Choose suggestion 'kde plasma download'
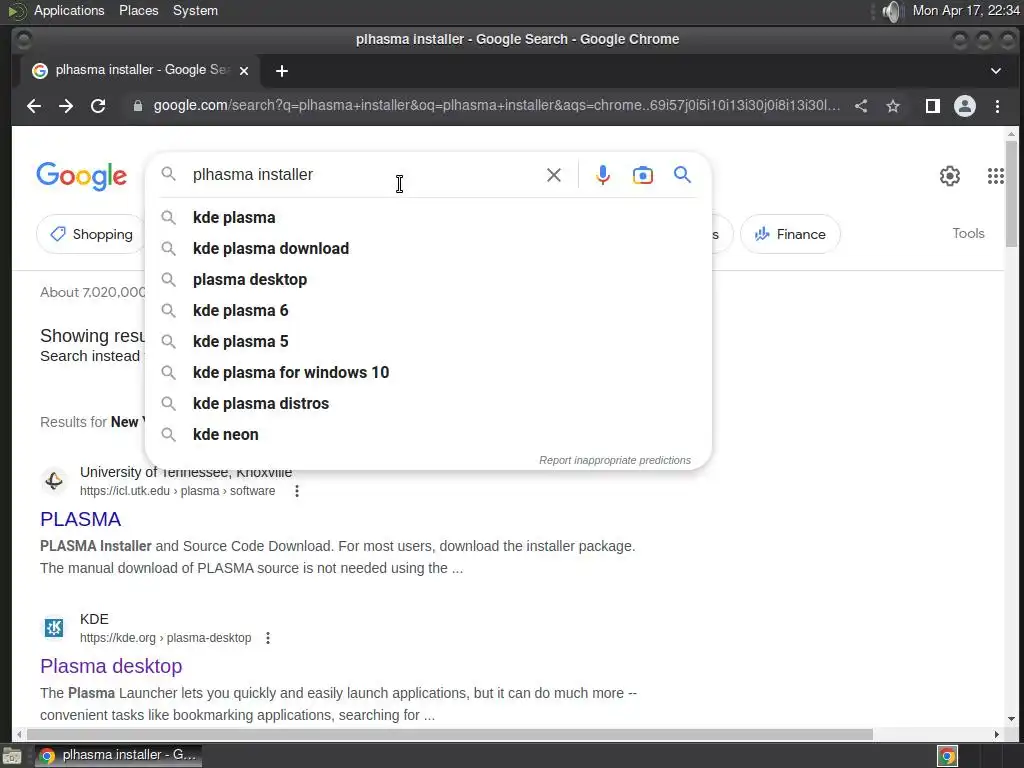 click(428, 249)
